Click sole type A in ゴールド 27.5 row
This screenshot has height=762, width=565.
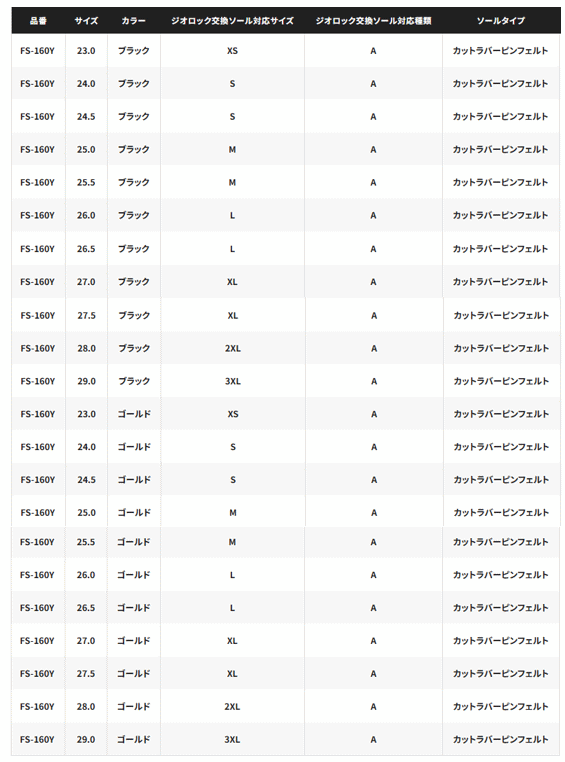[x=373, y=674]
